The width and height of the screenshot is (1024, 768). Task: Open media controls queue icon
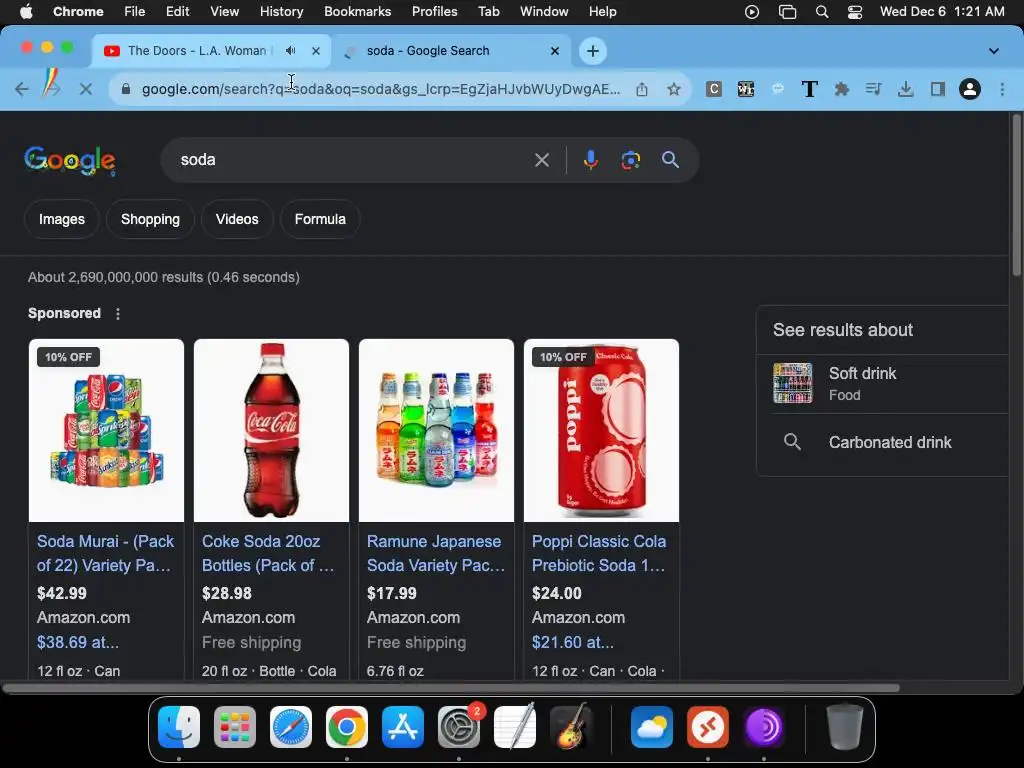coord(873,89)
